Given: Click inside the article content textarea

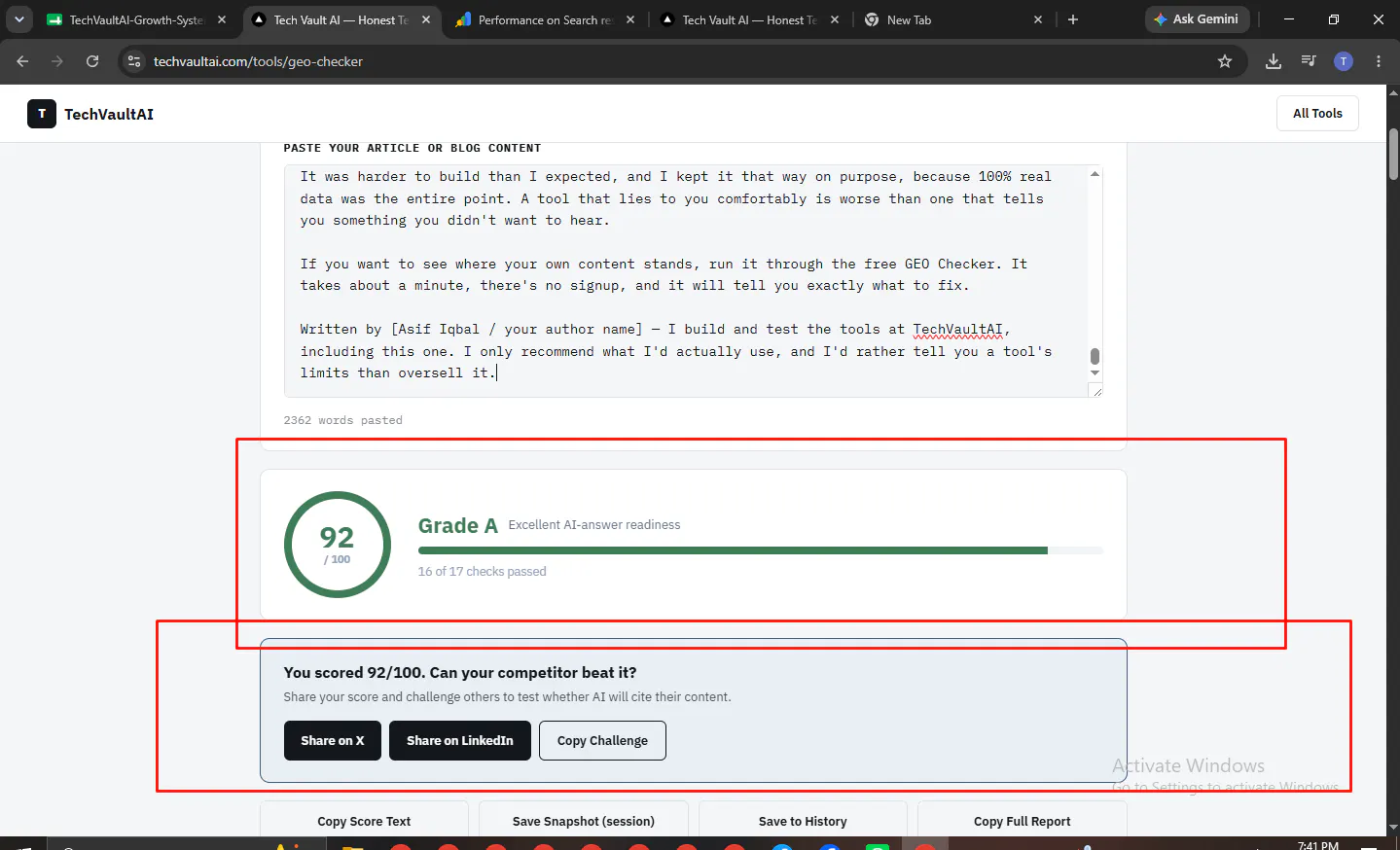Looking at the screenshot, I should pyautogui.click(x=686, y=281).
